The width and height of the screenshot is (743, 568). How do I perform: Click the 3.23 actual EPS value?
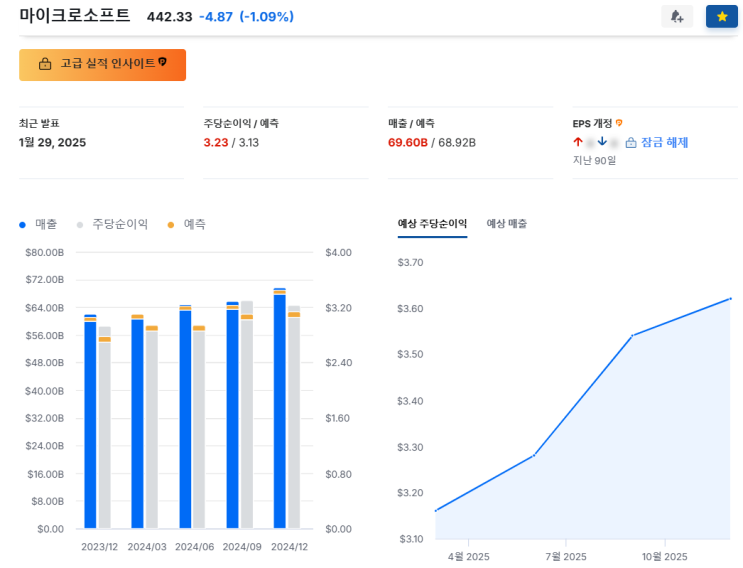pos(216,143)
